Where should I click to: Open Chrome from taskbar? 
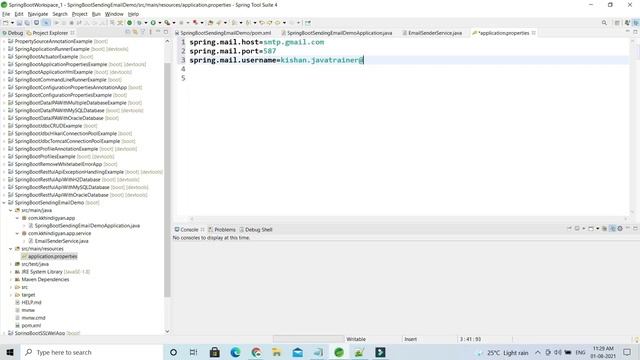pyautogui.click(x=256, y=352)
